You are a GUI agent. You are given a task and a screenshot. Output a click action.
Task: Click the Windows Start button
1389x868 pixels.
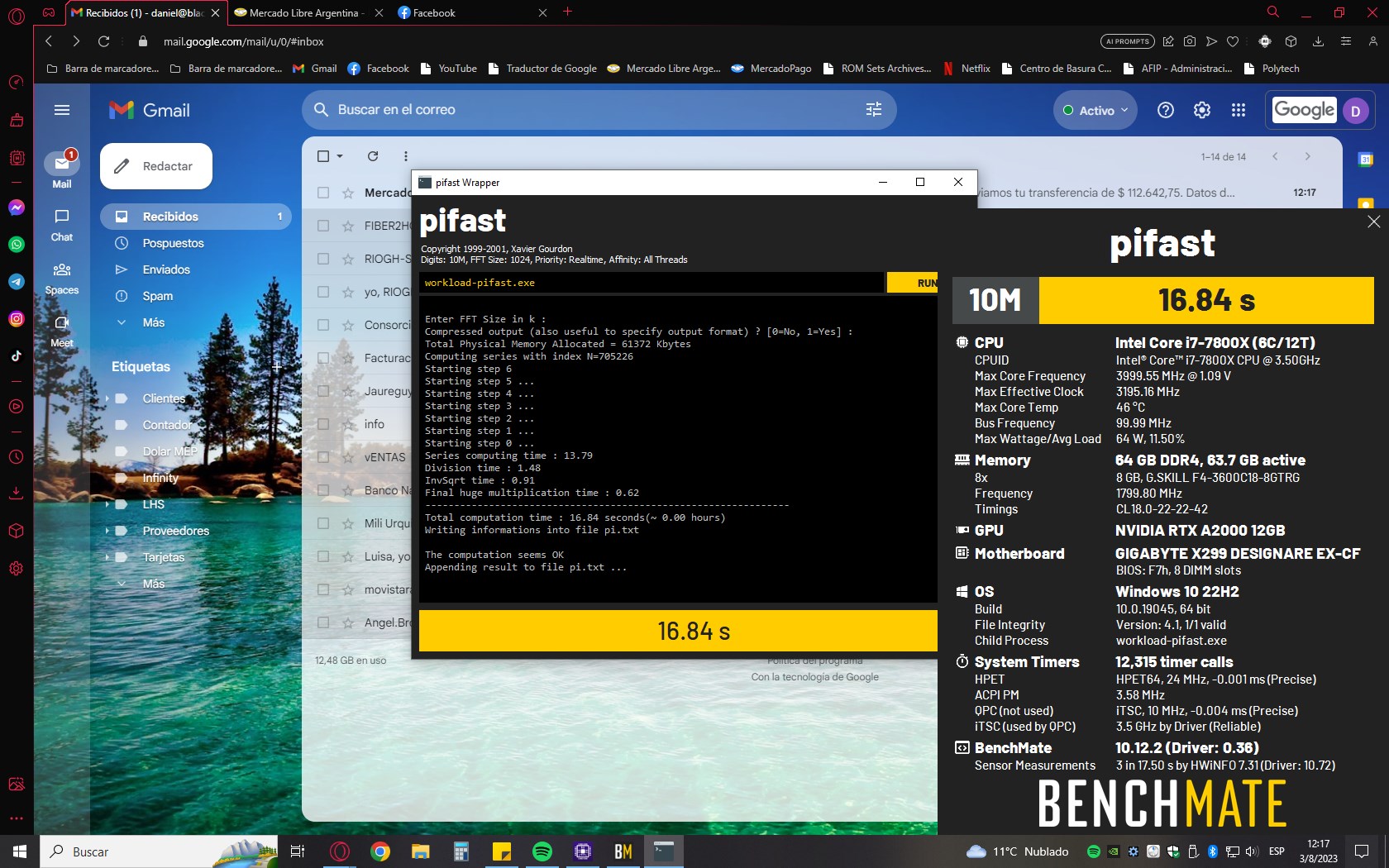(x=20, y=851)
